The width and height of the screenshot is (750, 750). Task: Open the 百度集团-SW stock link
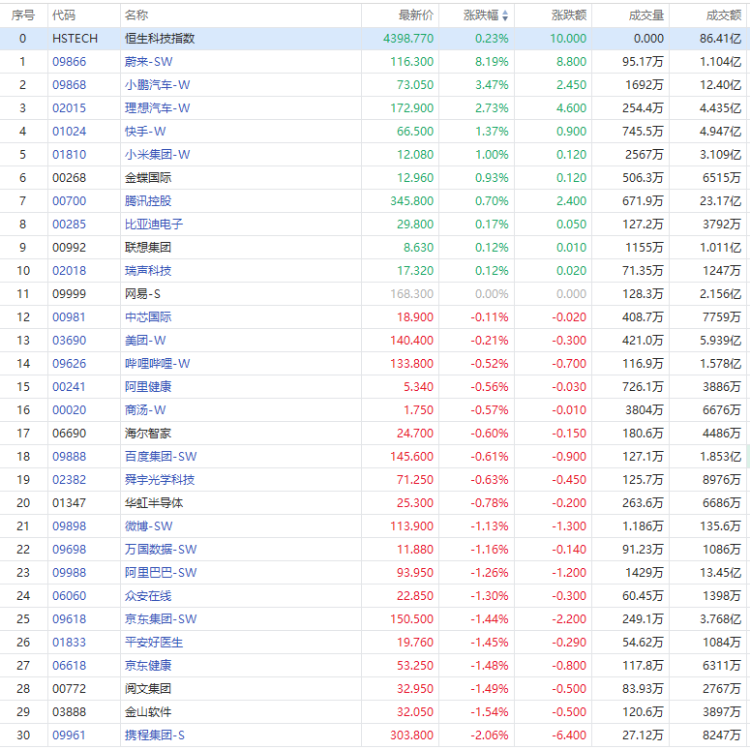[161, 457]
